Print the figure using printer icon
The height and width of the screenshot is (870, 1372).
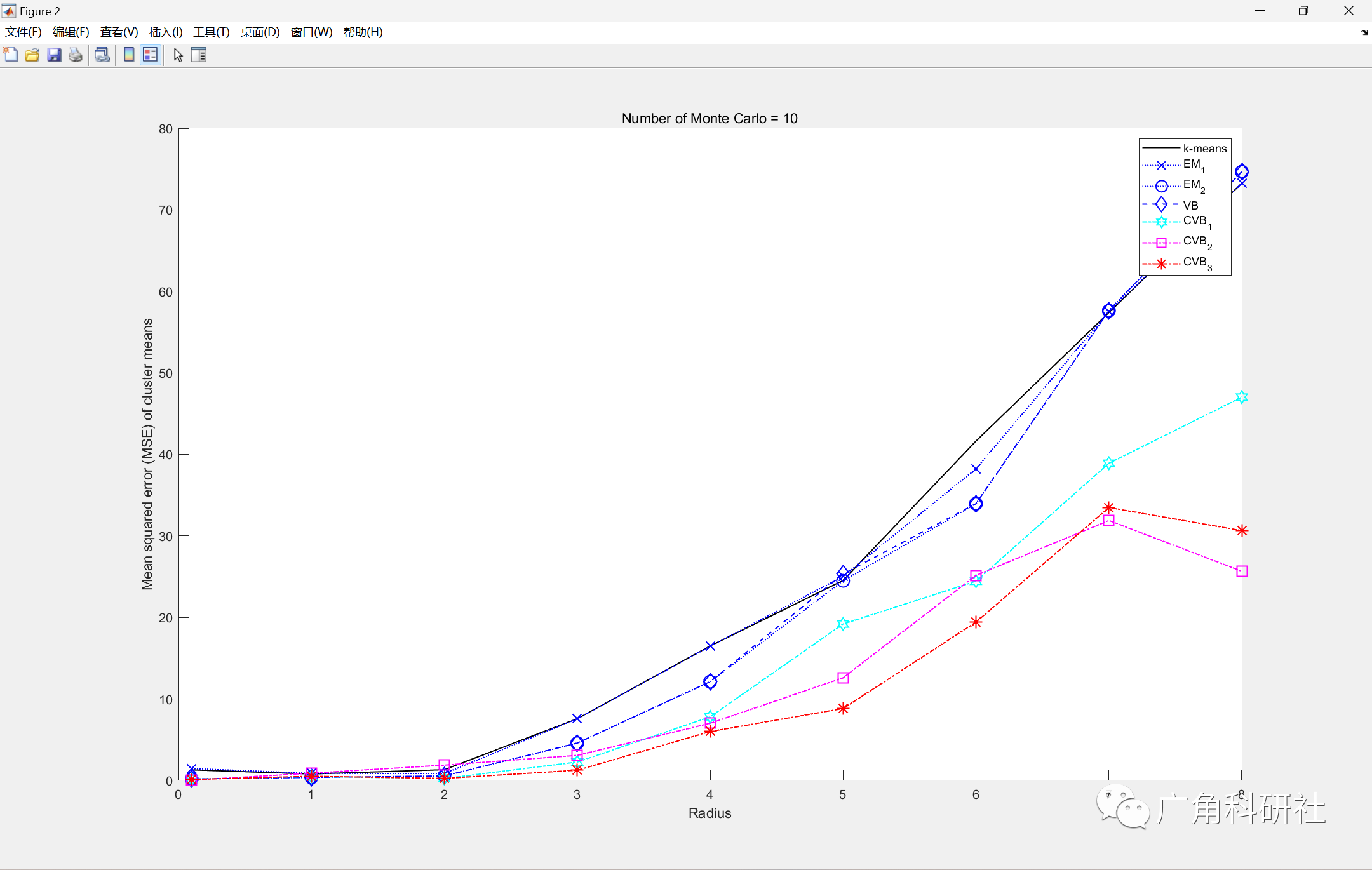[76, 55]
